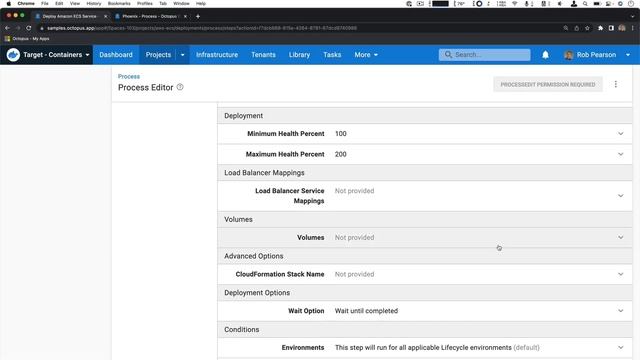
Task: Click the Deployment Options section header
Action: [x=424, y=293]
